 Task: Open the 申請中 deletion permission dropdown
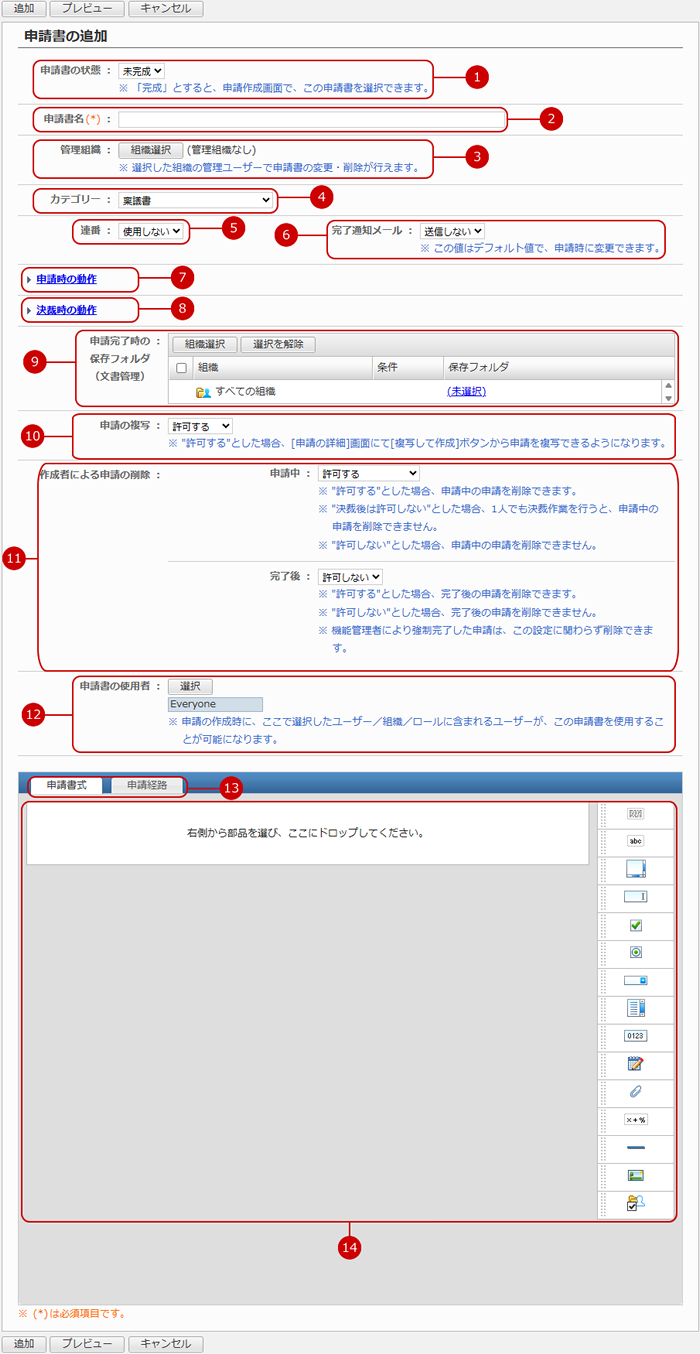point(368,473)
